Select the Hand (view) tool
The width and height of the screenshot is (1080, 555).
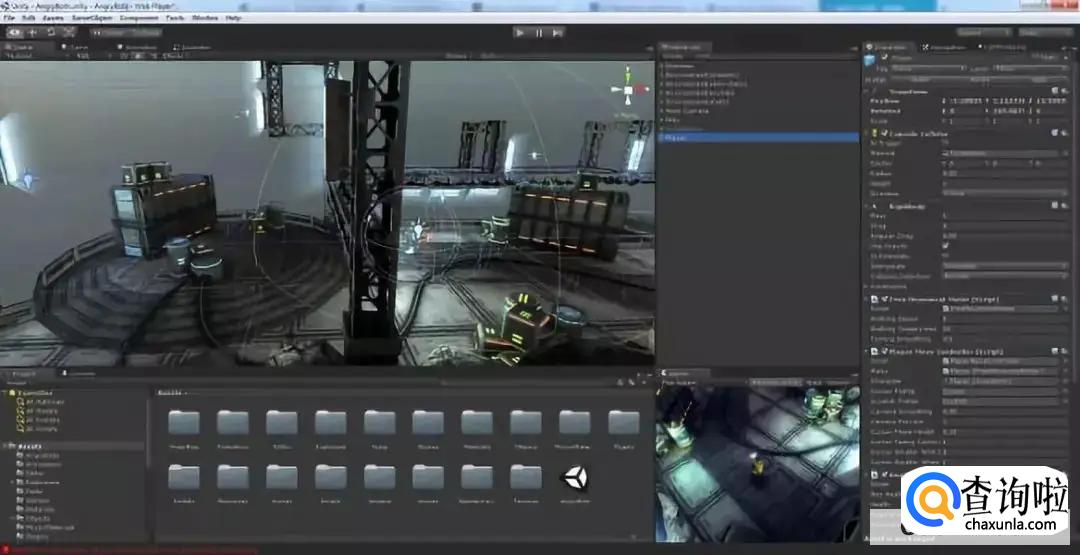coord(15,32)
